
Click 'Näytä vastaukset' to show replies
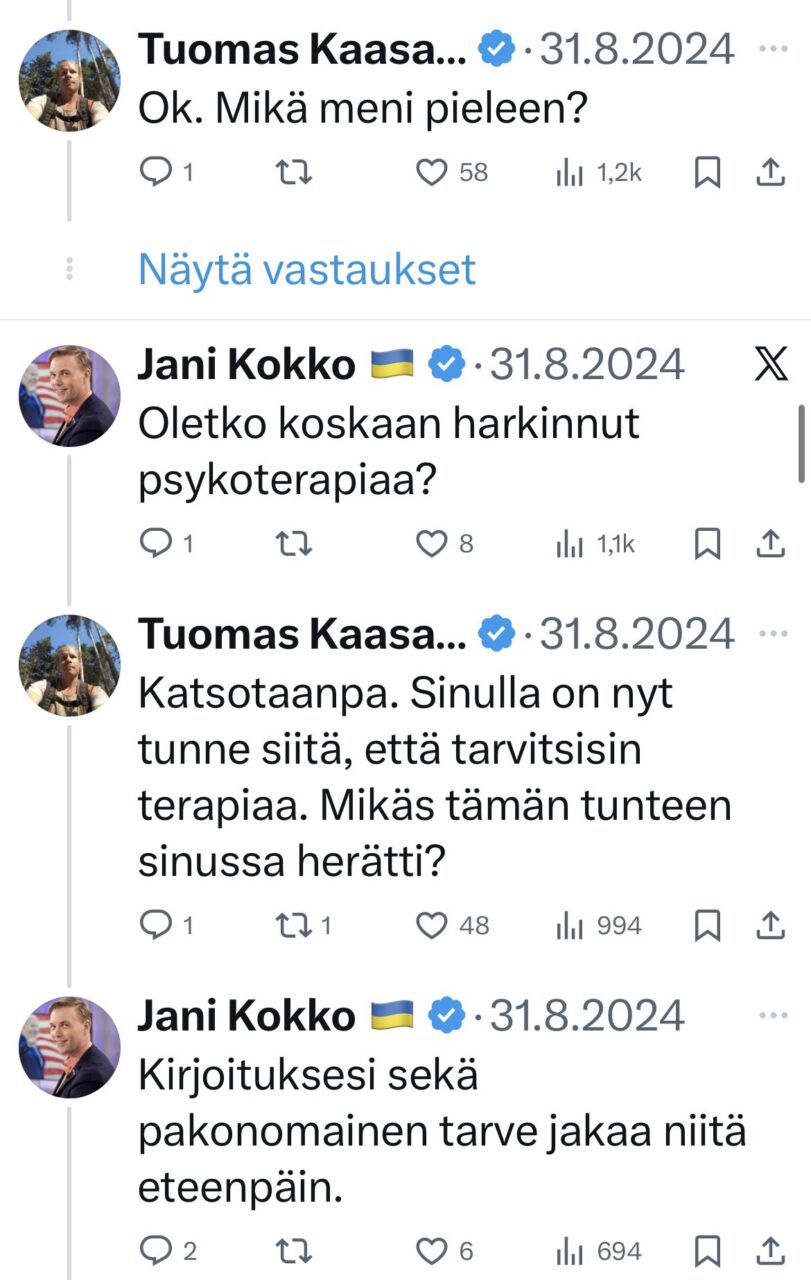tap(307, 269)
